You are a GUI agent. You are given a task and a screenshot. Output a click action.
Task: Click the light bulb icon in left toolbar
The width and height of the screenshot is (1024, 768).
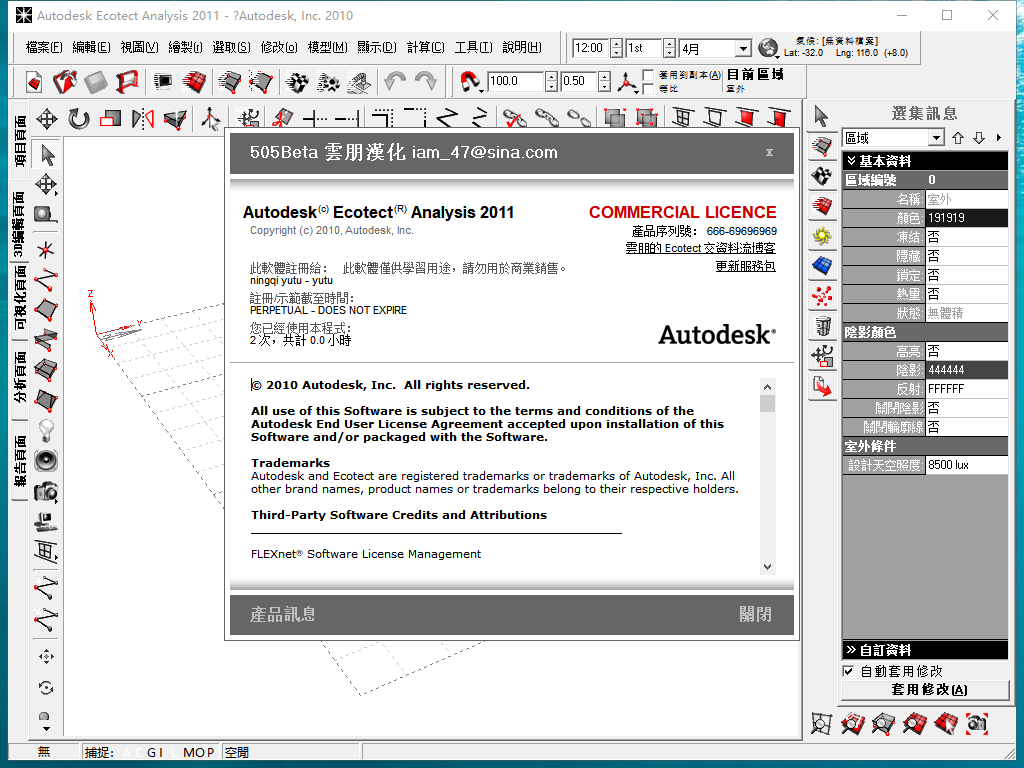pos(46,430)
